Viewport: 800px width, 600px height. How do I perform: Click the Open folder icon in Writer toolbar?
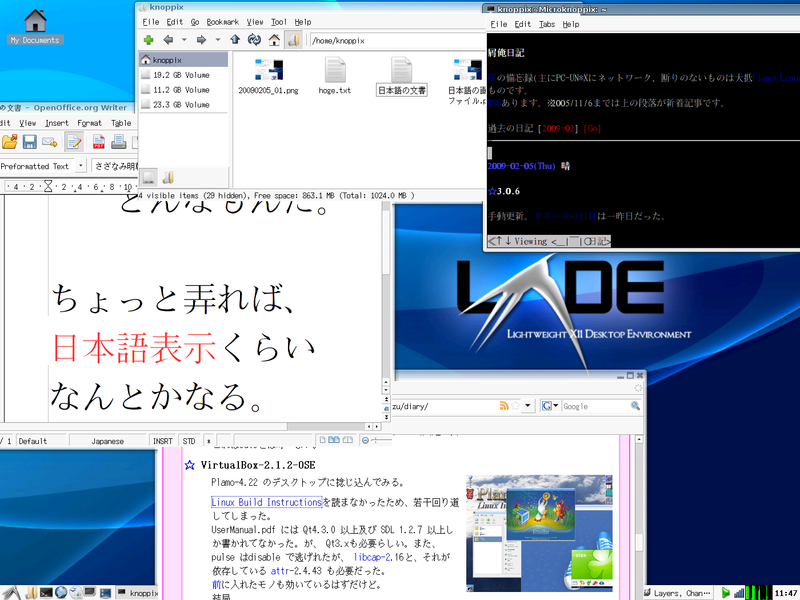(10, 141)
